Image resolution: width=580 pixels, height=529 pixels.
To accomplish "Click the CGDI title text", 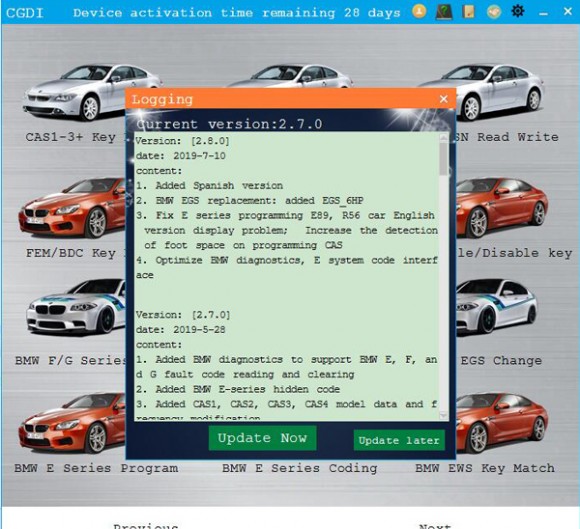I will [x=25, y=13].
